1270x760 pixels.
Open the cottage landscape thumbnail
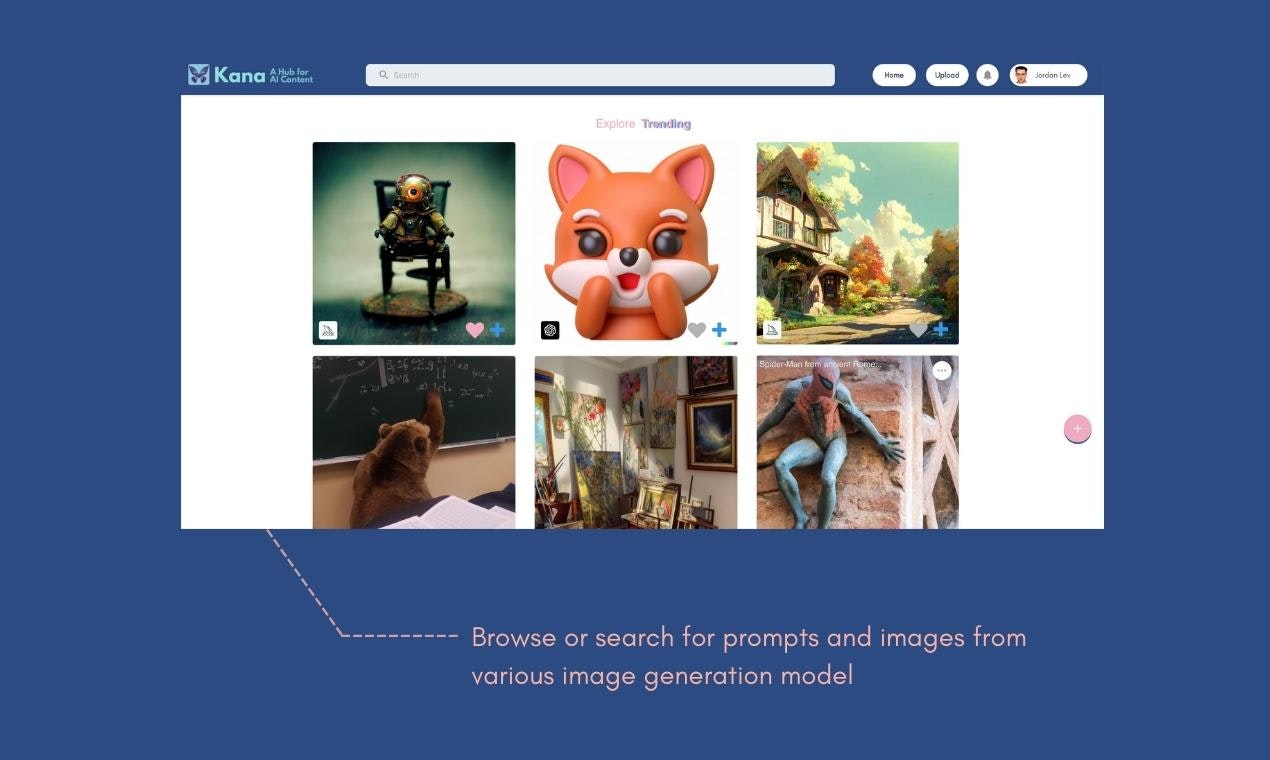coord(858,243)
